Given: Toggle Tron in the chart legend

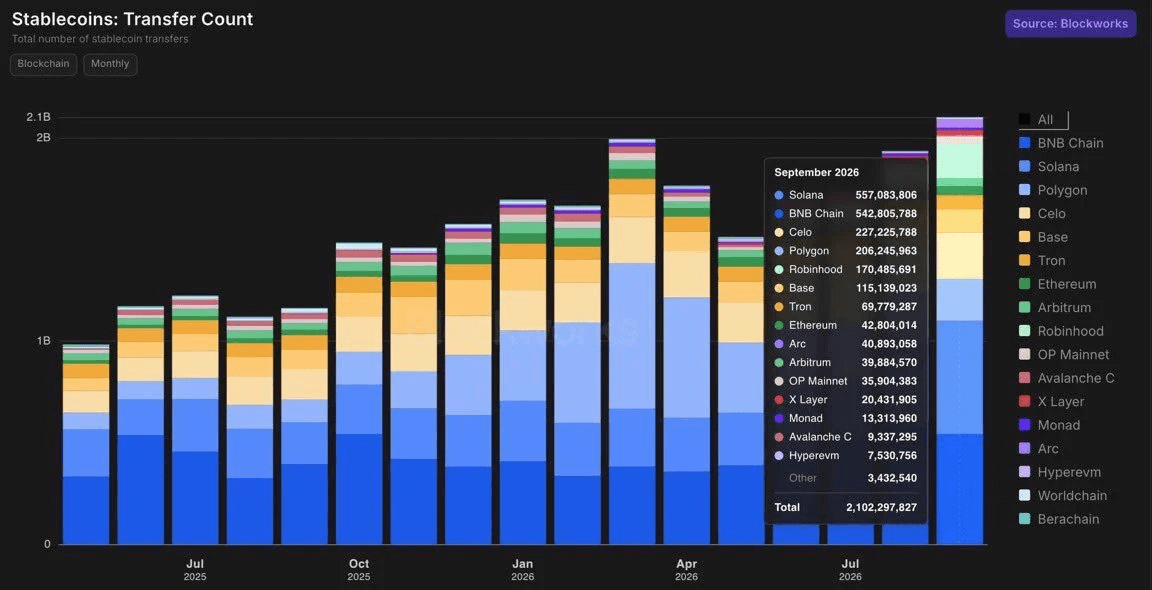Looking at the screenshot, I should (x=1042, y=261).
